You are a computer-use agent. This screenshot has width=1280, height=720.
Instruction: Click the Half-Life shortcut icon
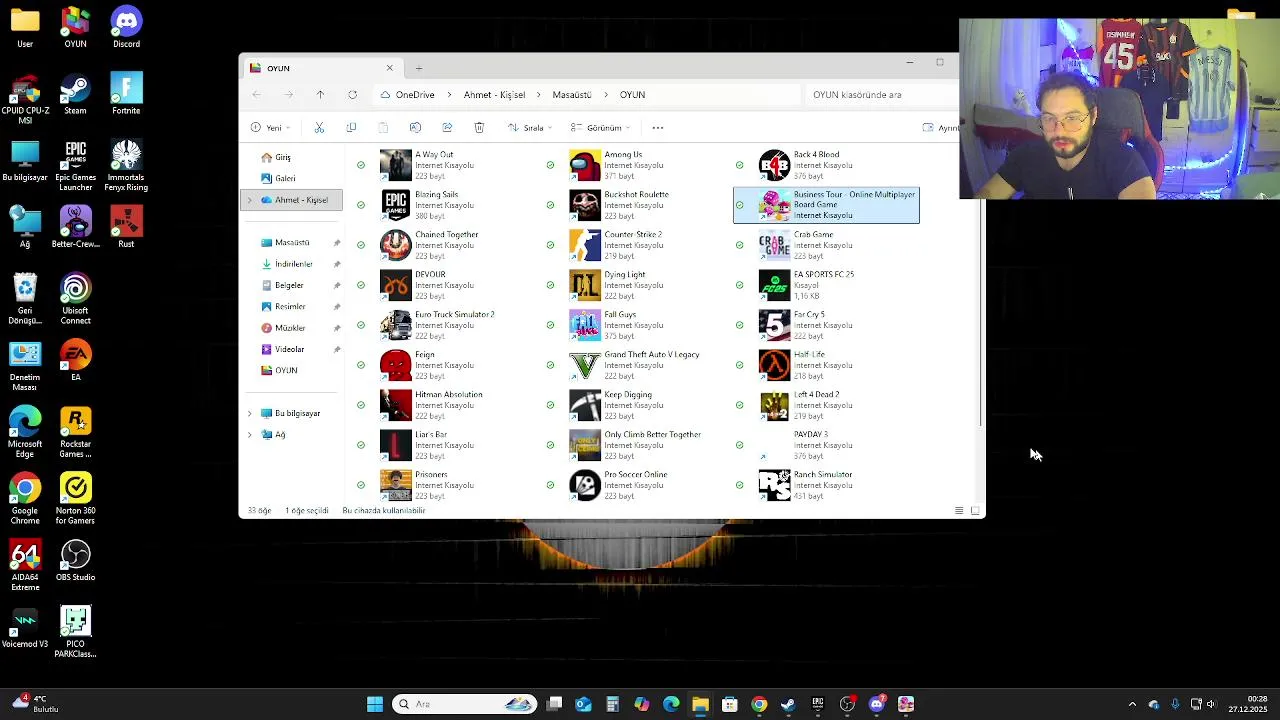[x=774, y=365]
